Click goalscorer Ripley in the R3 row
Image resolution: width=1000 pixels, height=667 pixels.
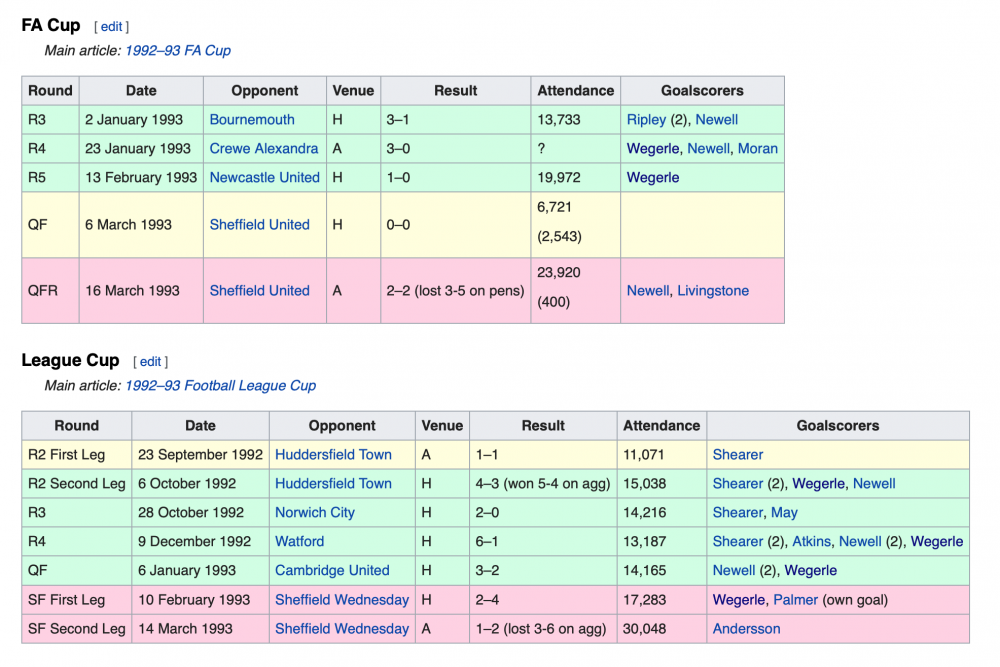(x=646, y=119)
